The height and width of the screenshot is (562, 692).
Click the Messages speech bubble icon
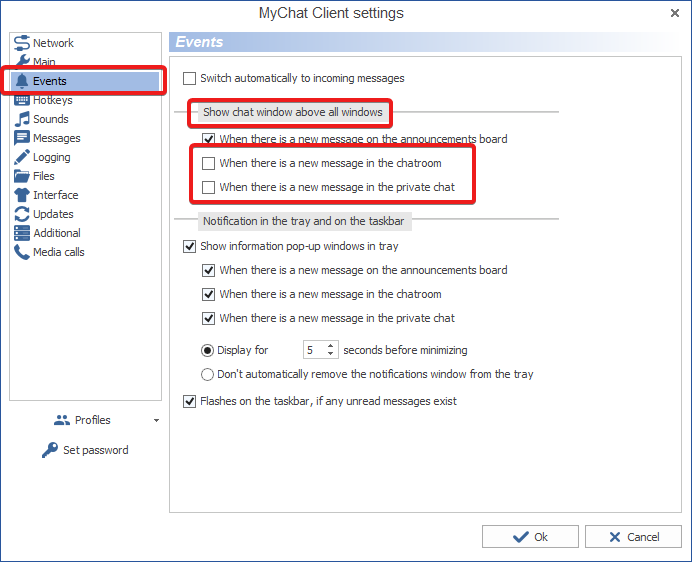click(22, 138)
